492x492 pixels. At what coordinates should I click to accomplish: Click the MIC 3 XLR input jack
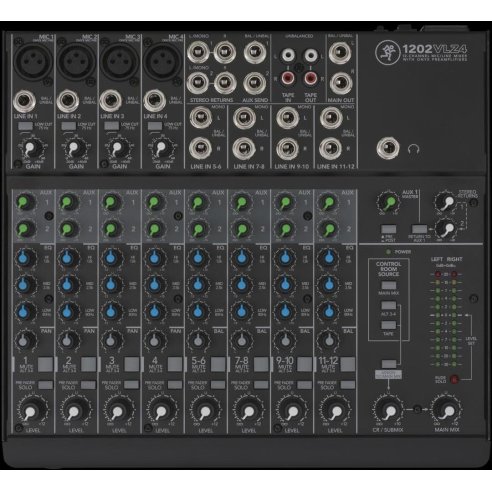(x=119, y=62)
